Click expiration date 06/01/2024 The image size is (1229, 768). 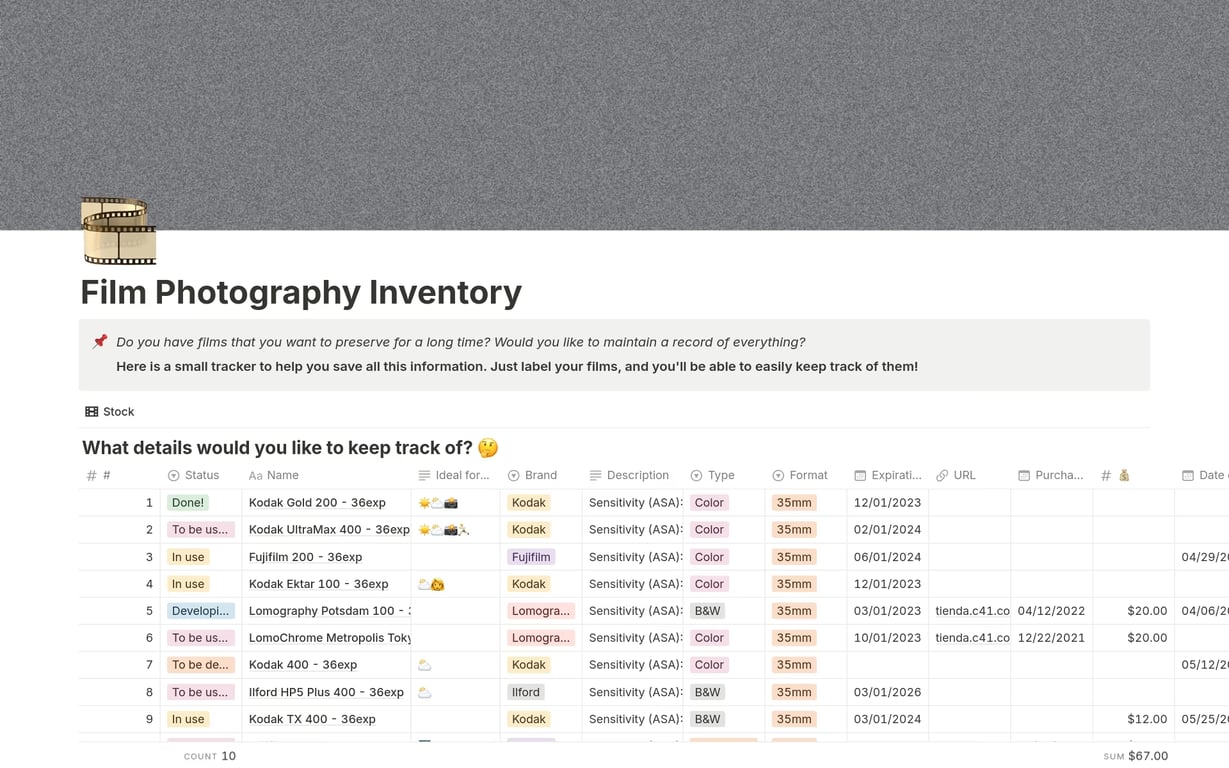tap(887, 557)
